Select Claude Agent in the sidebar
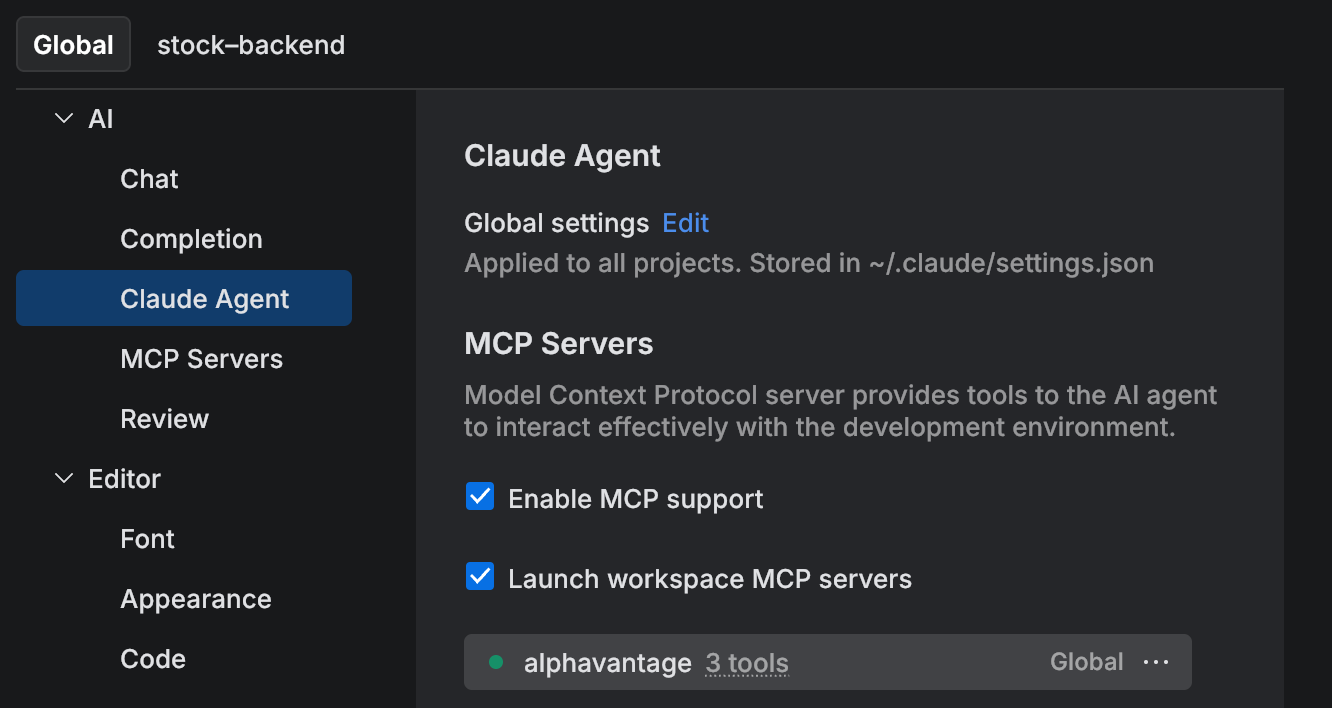 click(x=204, y=299)
